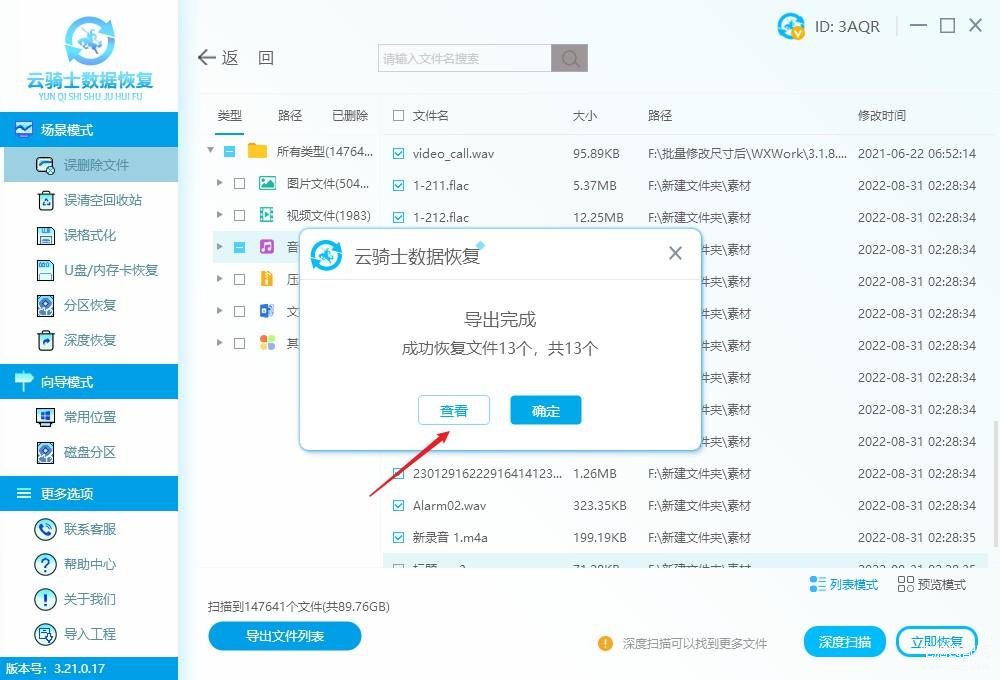The height and width of the screenshot is (680, 1000).
Task: Open 误删除文件 recovery mode
Action: (x=91, y=165)
